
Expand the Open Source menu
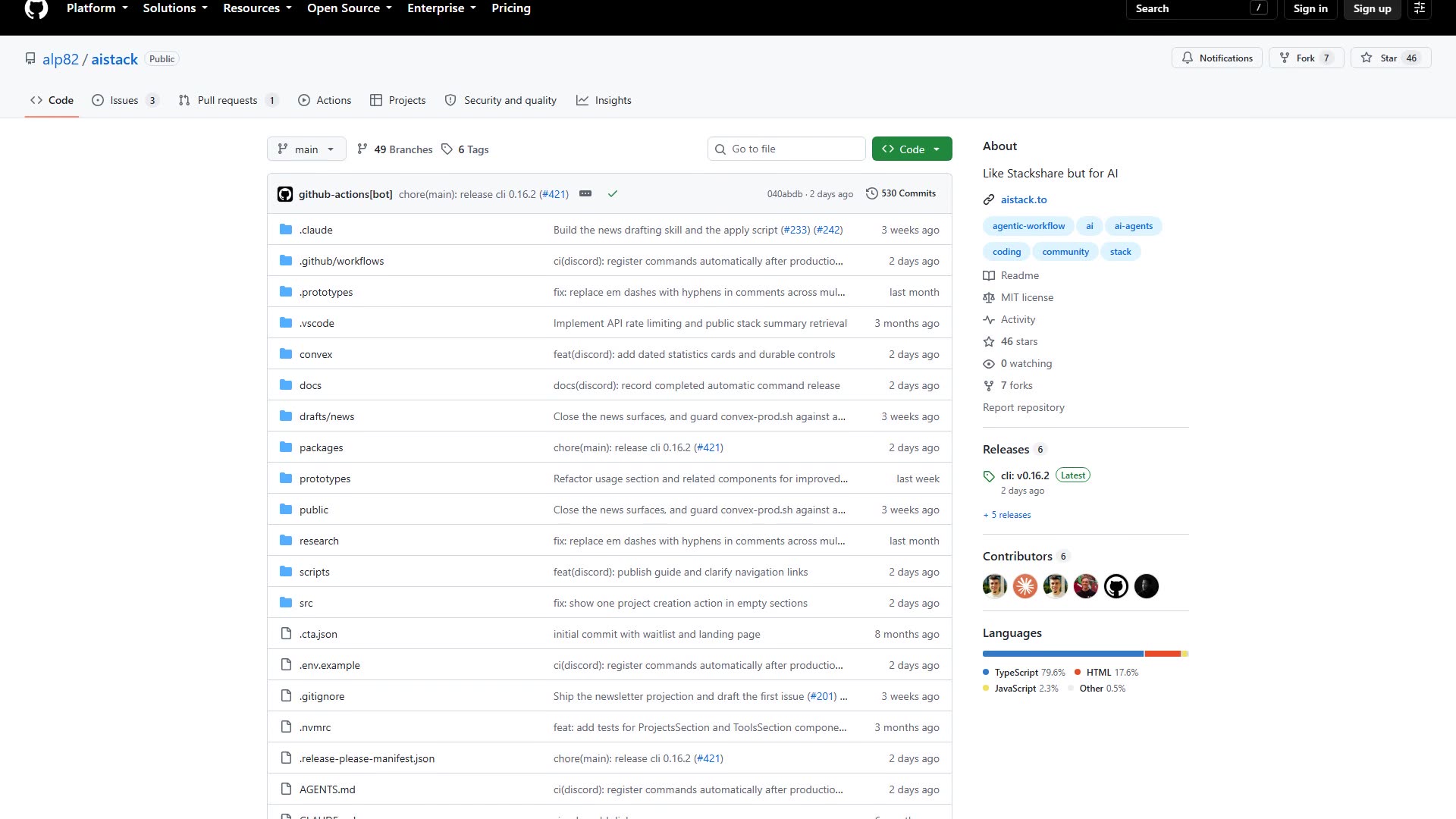350,8
